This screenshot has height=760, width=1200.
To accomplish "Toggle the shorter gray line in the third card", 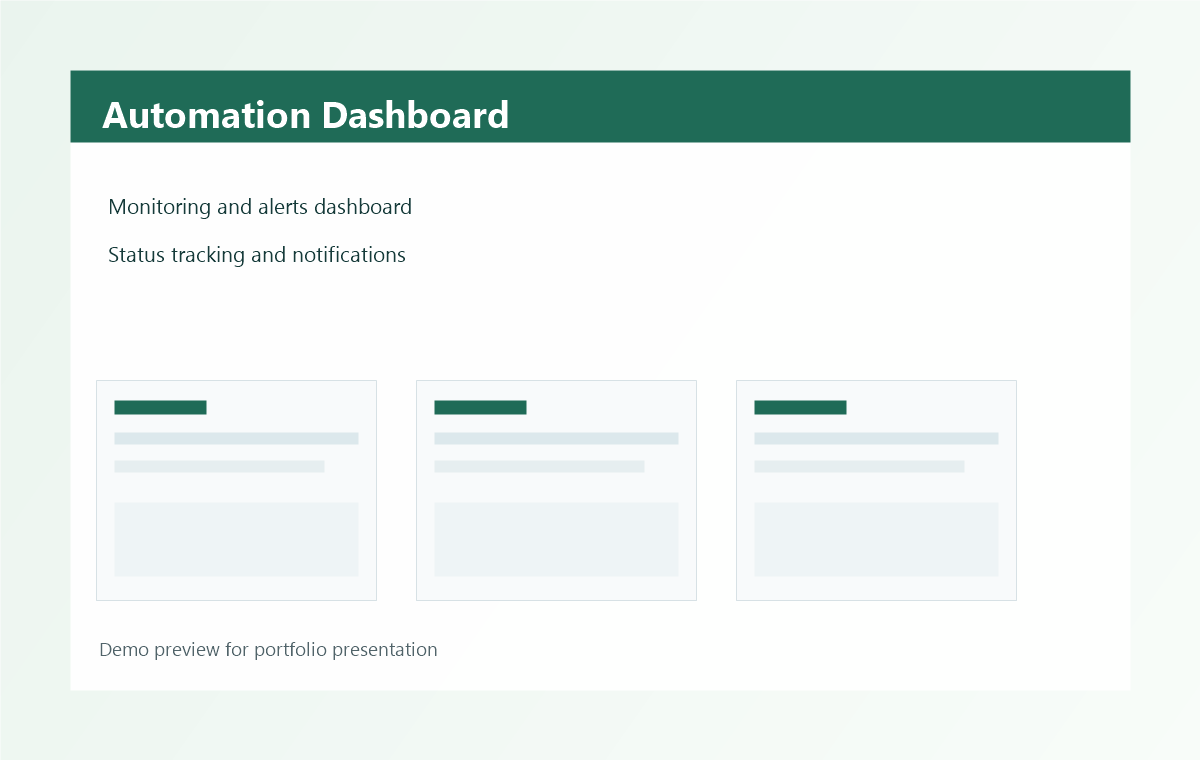I will click(x=860, y=466).
